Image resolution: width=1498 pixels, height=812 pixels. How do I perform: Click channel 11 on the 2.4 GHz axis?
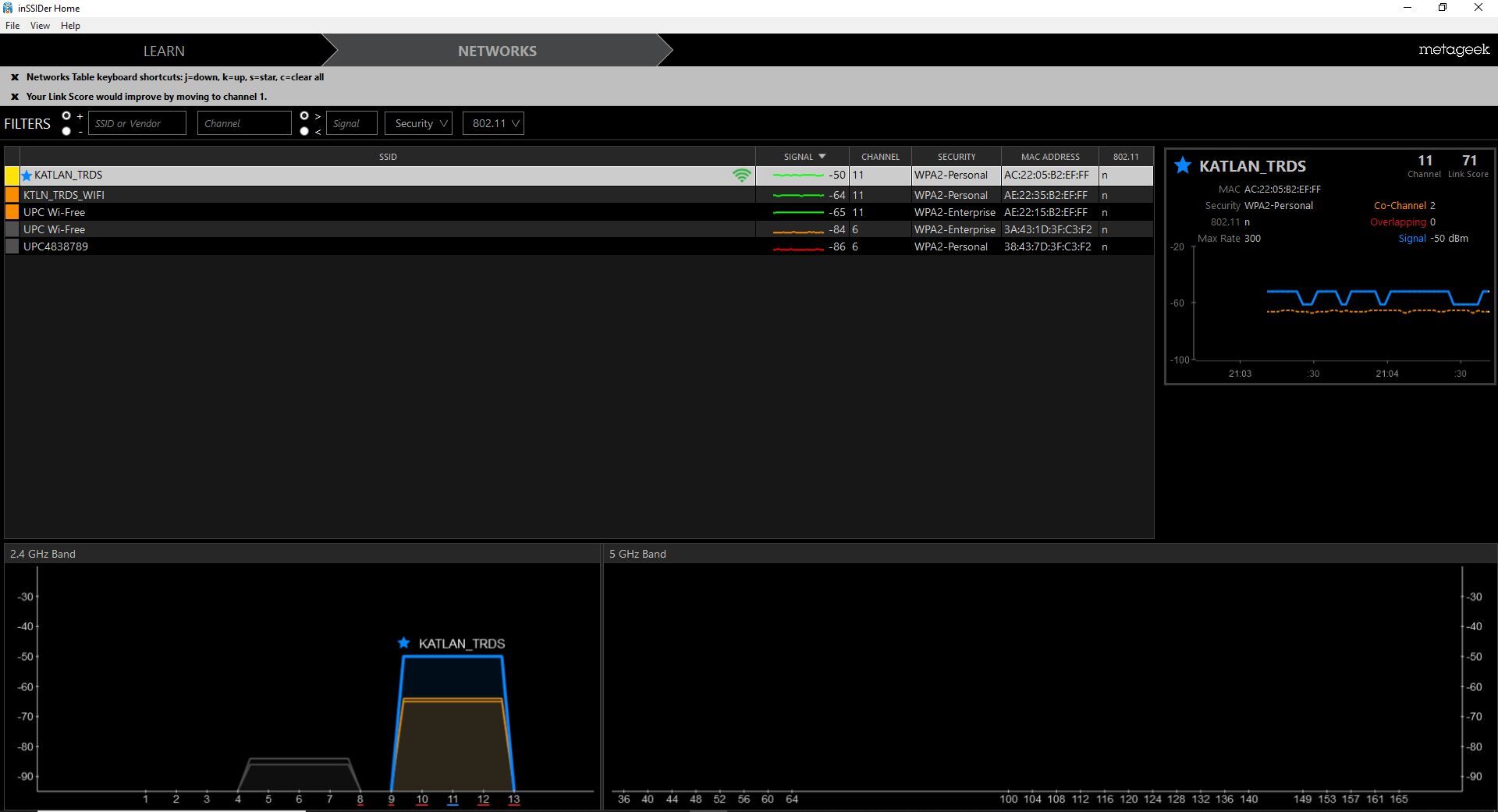click(x=453, y=799)
